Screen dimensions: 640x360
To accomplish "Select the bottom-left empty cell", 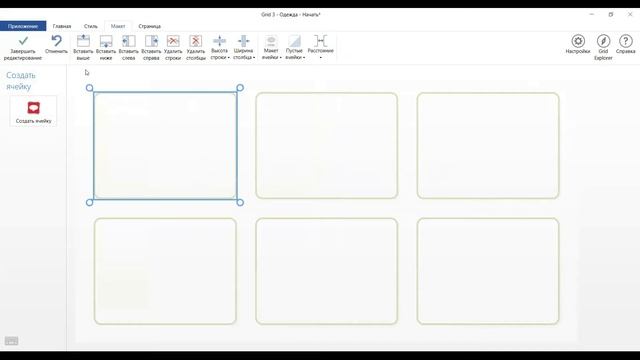I will coord(165,271).
